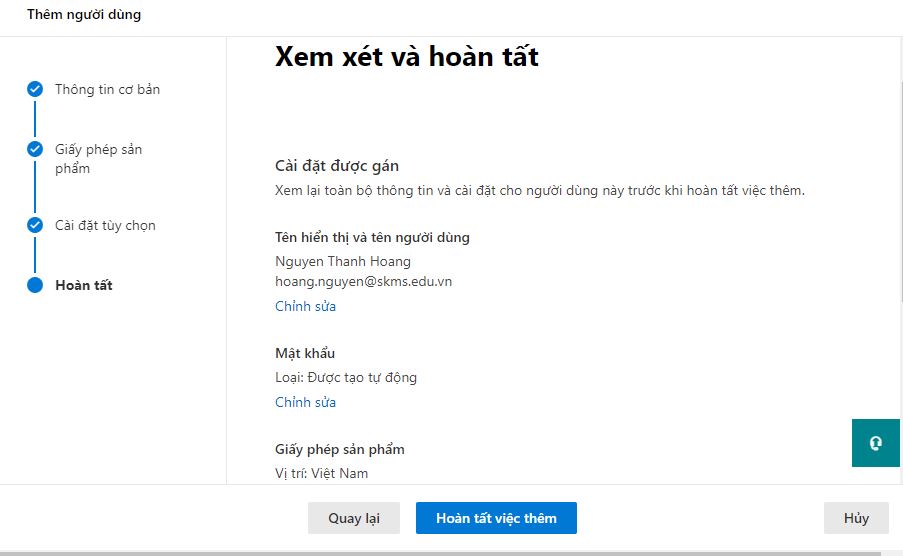Click the email hoang.nguyen@skms.edu.vn text

click(x=363, y=281)
